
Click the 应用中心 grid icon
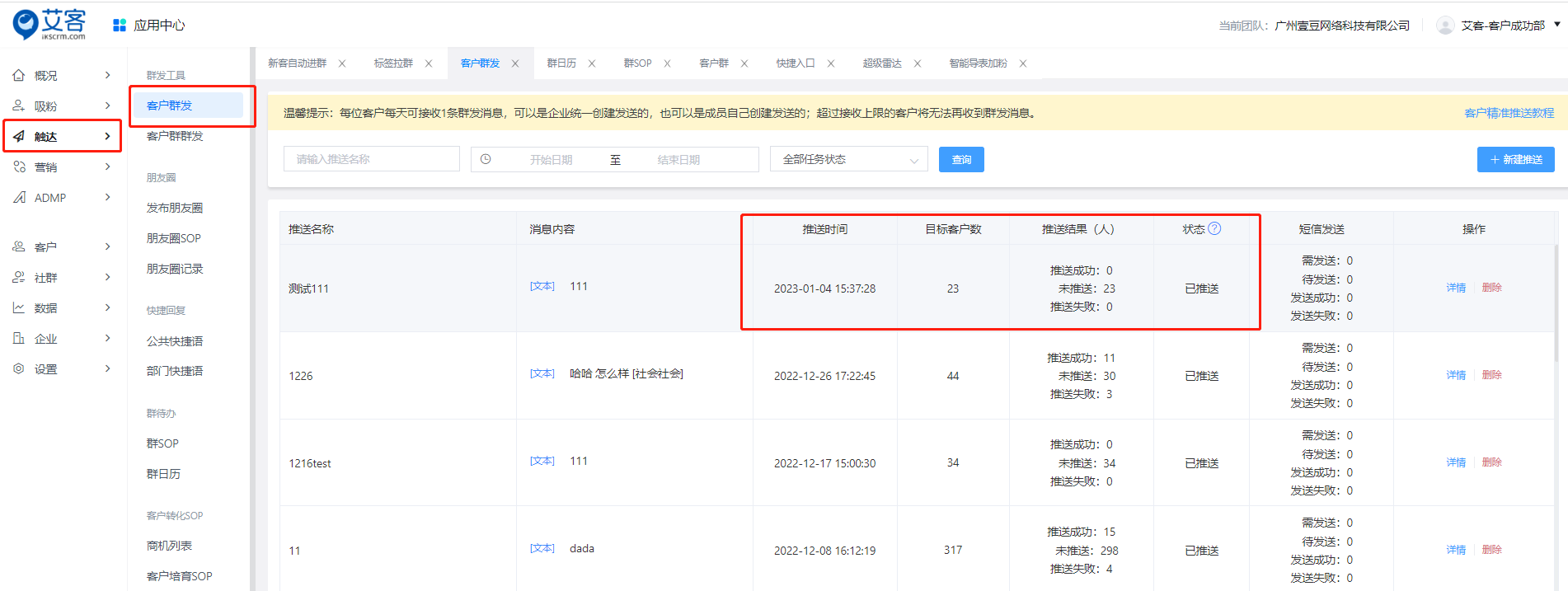point(120,26)
